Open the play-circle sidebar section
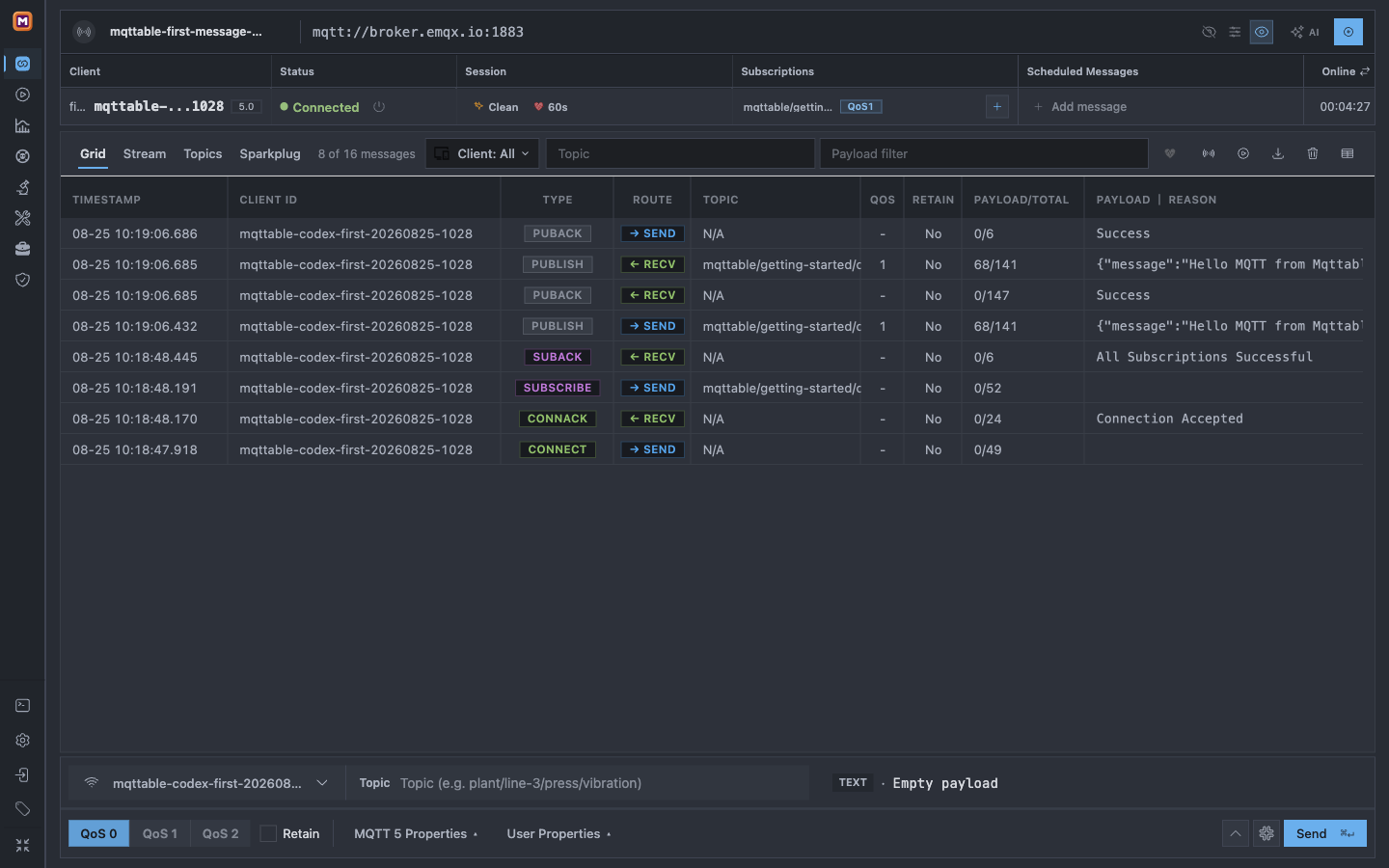This screenshot has height=868, width=1389. (x=22, y=95)
